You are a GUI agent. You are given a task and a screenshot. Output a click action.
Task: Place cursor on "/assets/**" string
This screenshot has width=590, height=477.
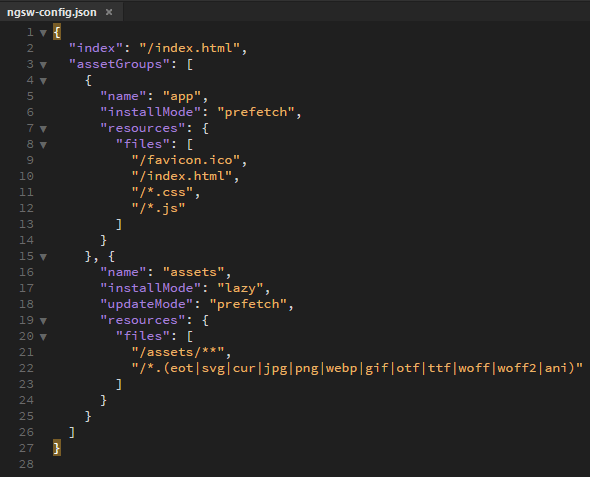(178, 352)
